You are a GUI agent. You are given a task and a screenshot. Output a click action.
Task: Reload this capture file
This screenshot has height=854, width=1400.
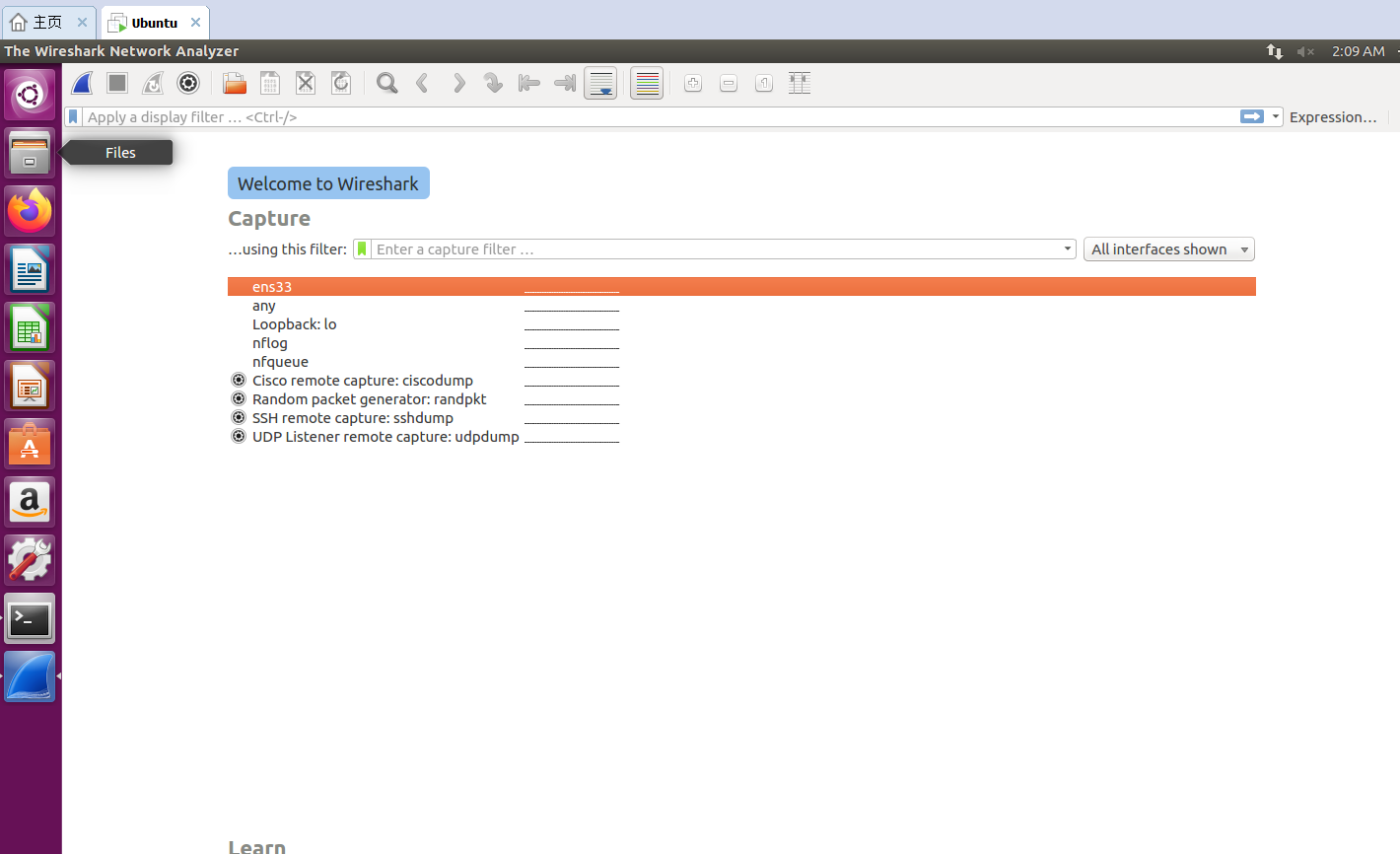341,84
